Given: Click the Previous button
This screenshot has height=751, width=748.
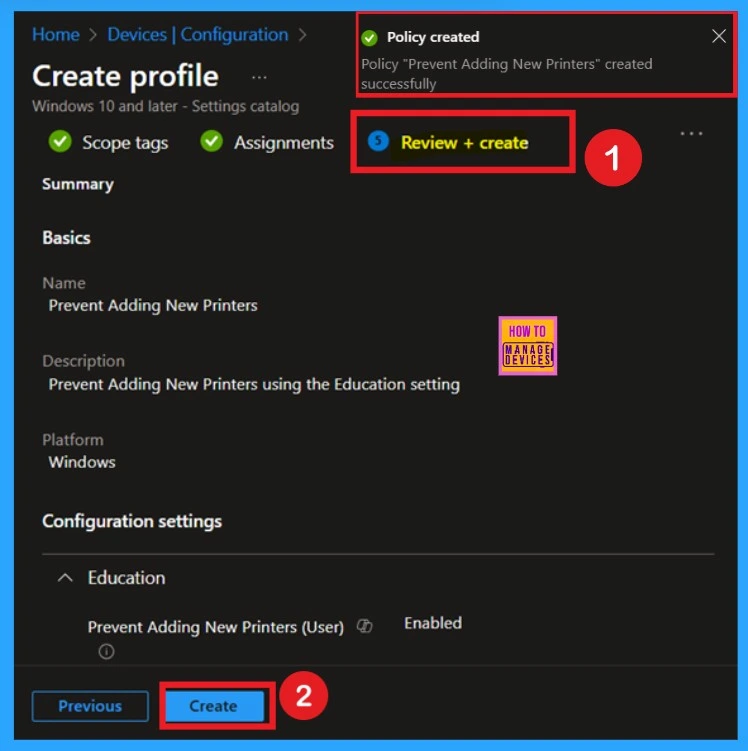Looking at the screenshot, I should tap(90, 706).
